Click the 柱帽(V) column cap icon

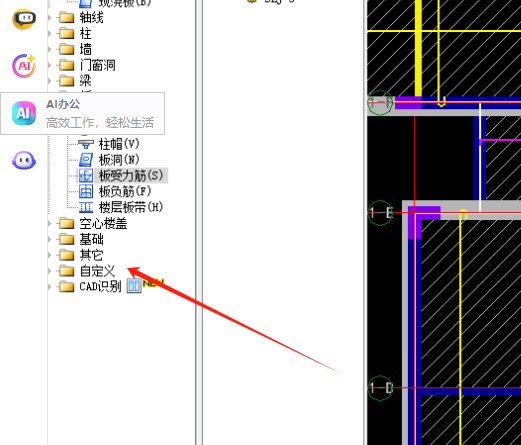click(86, 144)
